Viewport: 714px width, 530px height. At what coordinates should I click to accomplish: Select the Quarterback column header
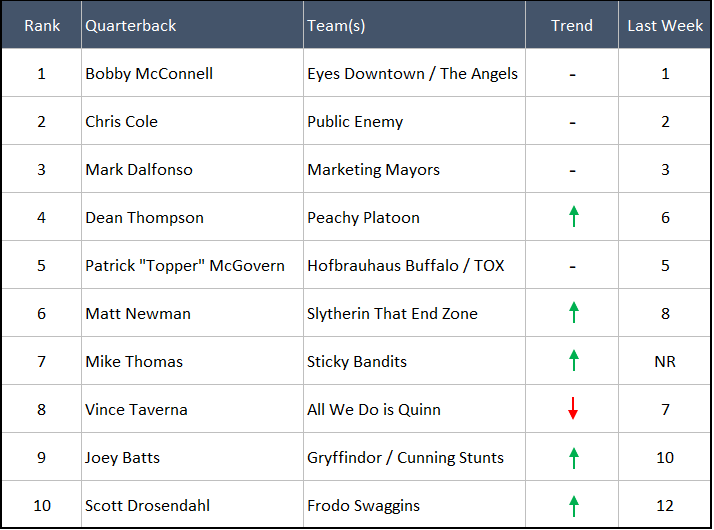pos(131,25)
